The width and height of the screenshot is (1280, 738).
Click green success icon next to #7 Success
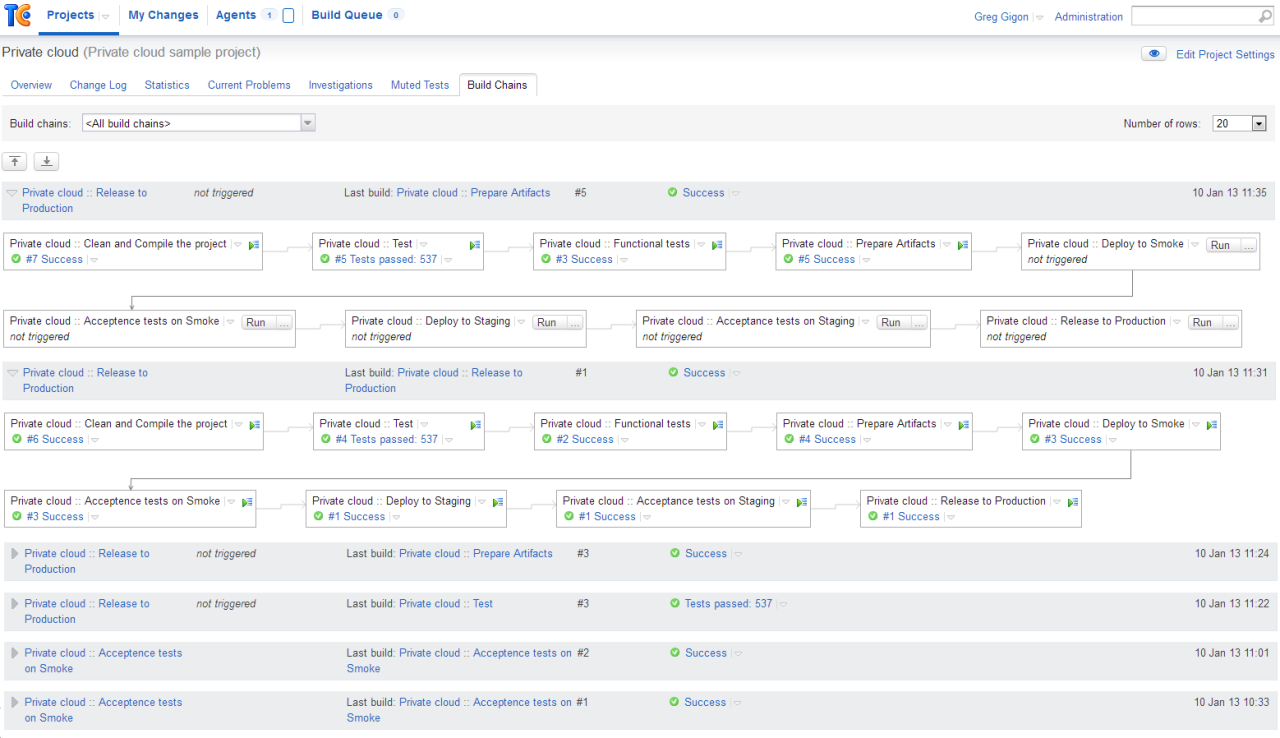tap(16, 260)
